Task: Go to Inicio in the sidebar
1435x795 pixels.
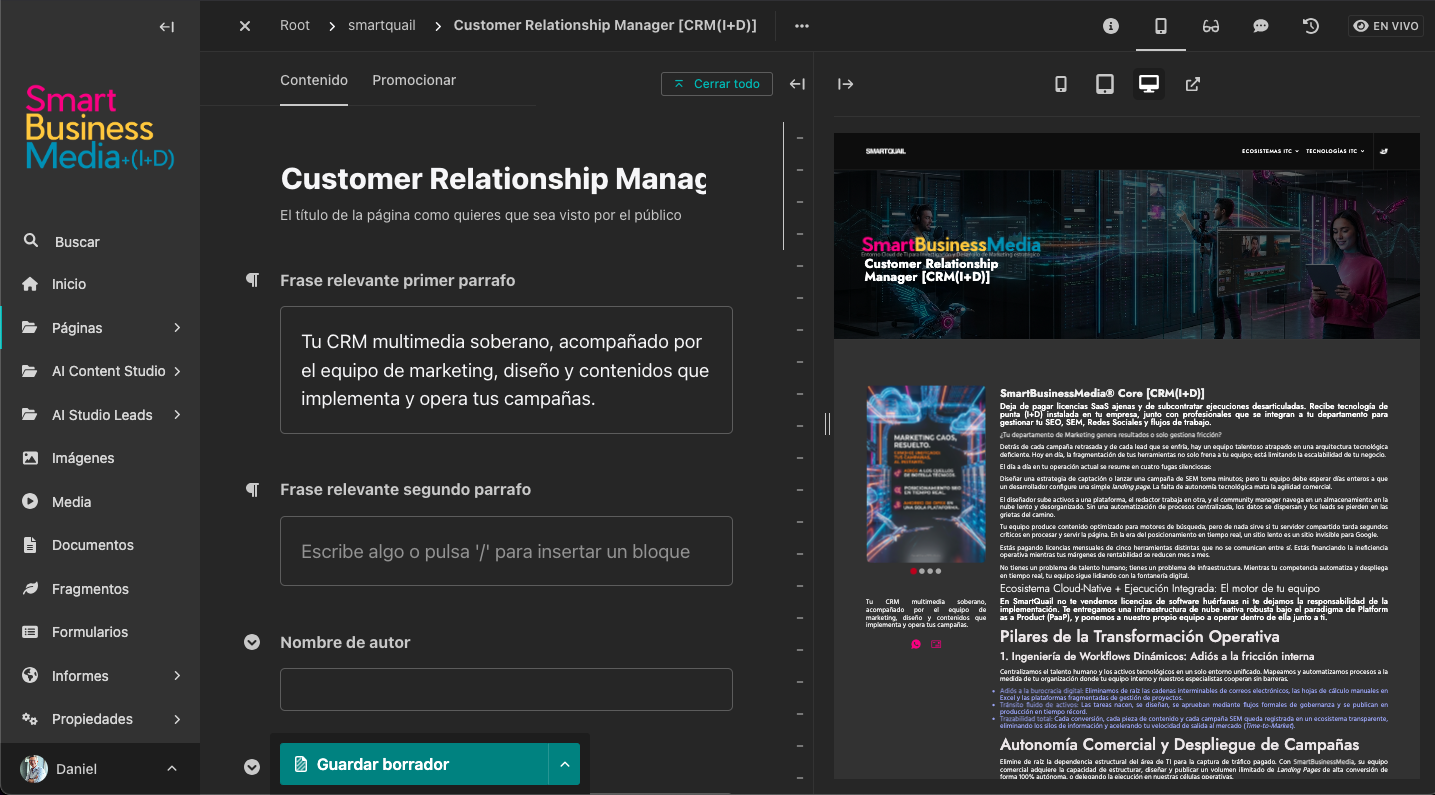Action: 100,284
